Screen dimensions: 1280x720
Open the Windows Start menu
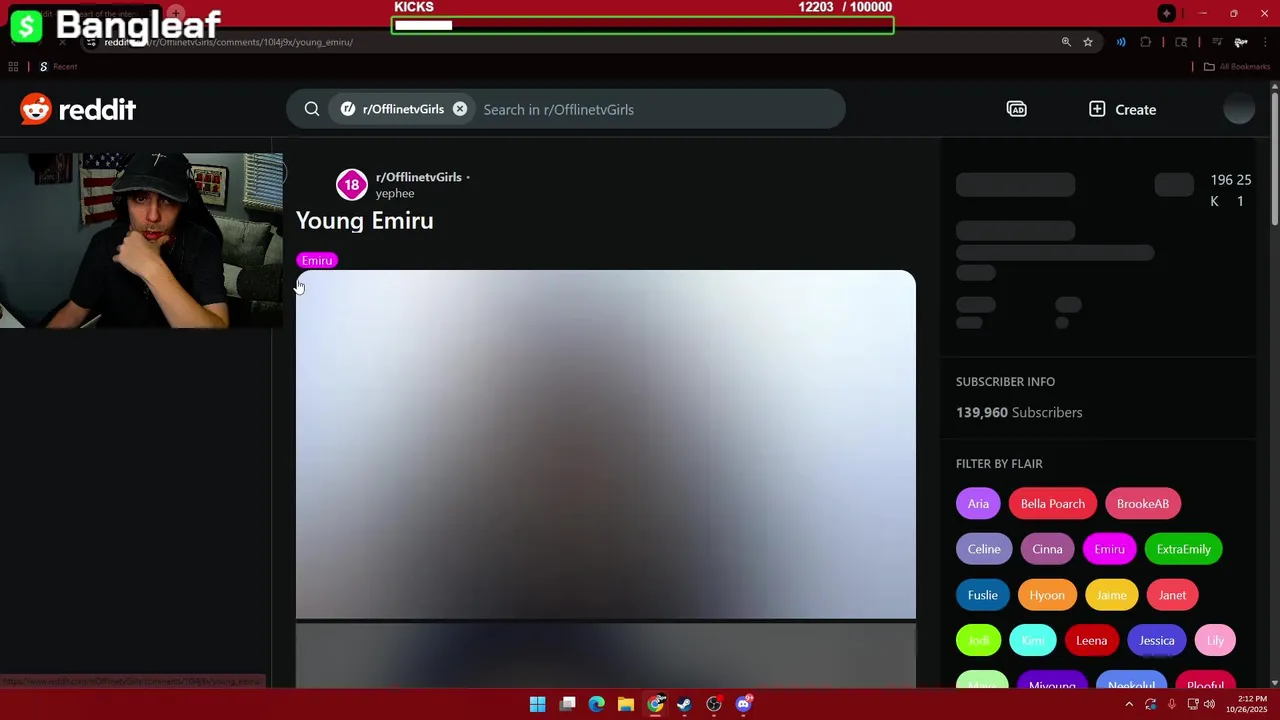(x=537, y=704)
